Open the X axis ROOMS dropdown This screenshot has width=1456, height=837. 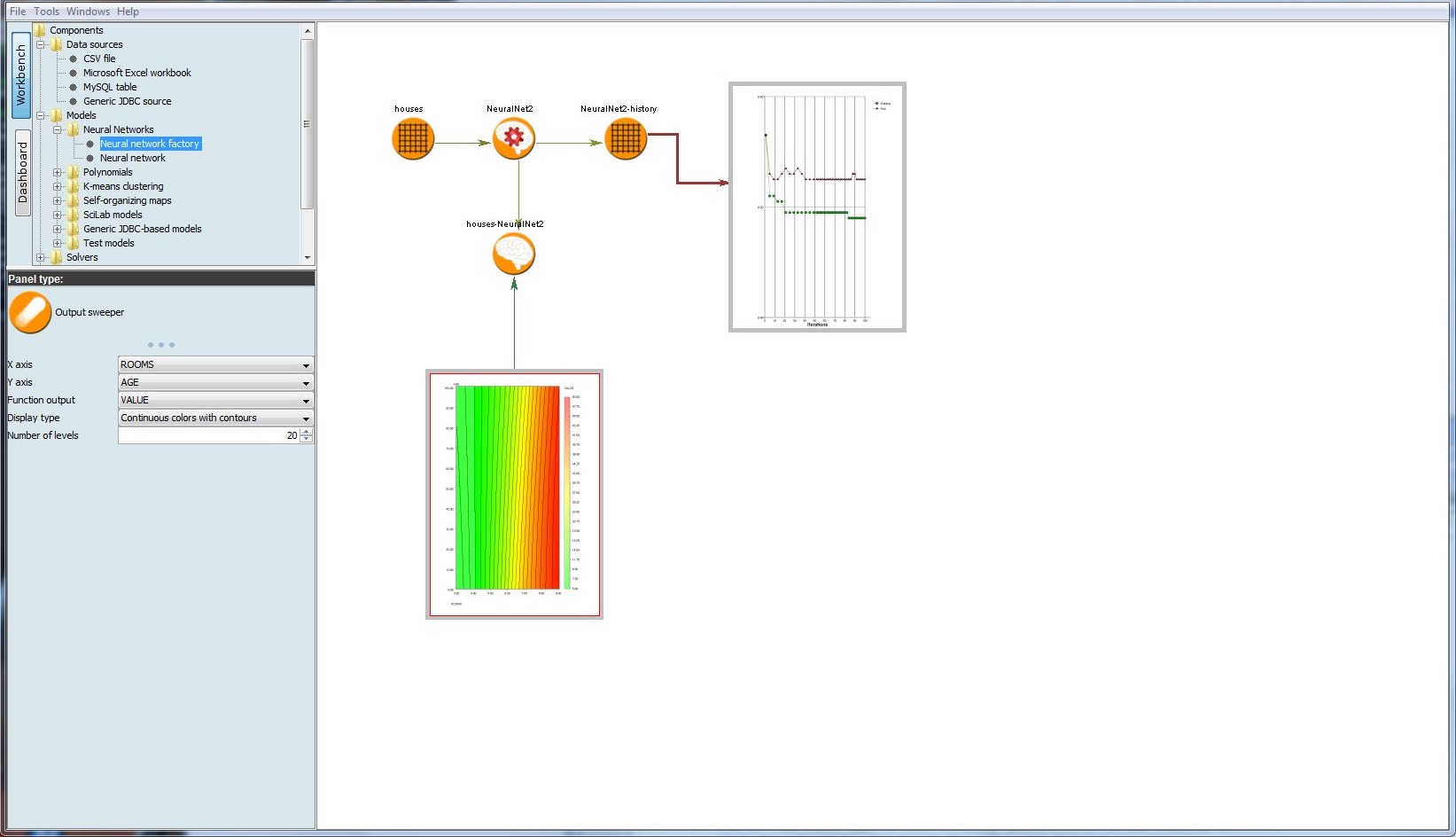306,364
